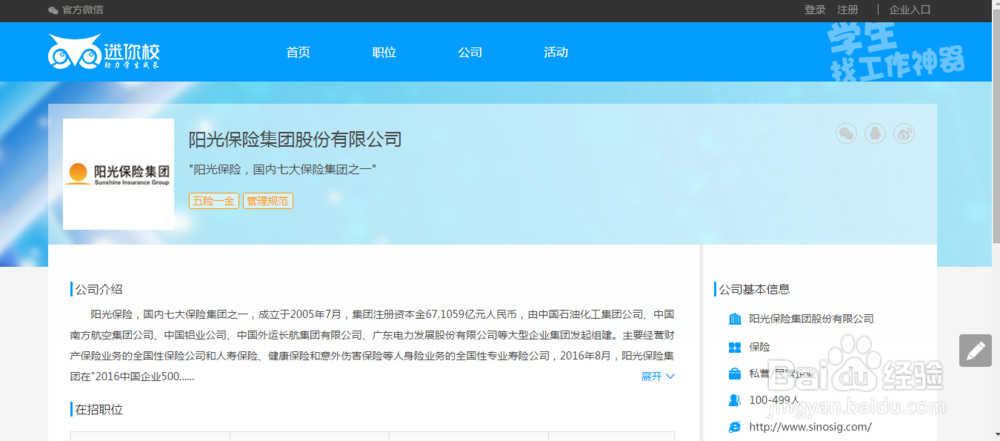
Task: Click the 五险一金 tag
Action: pos(214,201)
